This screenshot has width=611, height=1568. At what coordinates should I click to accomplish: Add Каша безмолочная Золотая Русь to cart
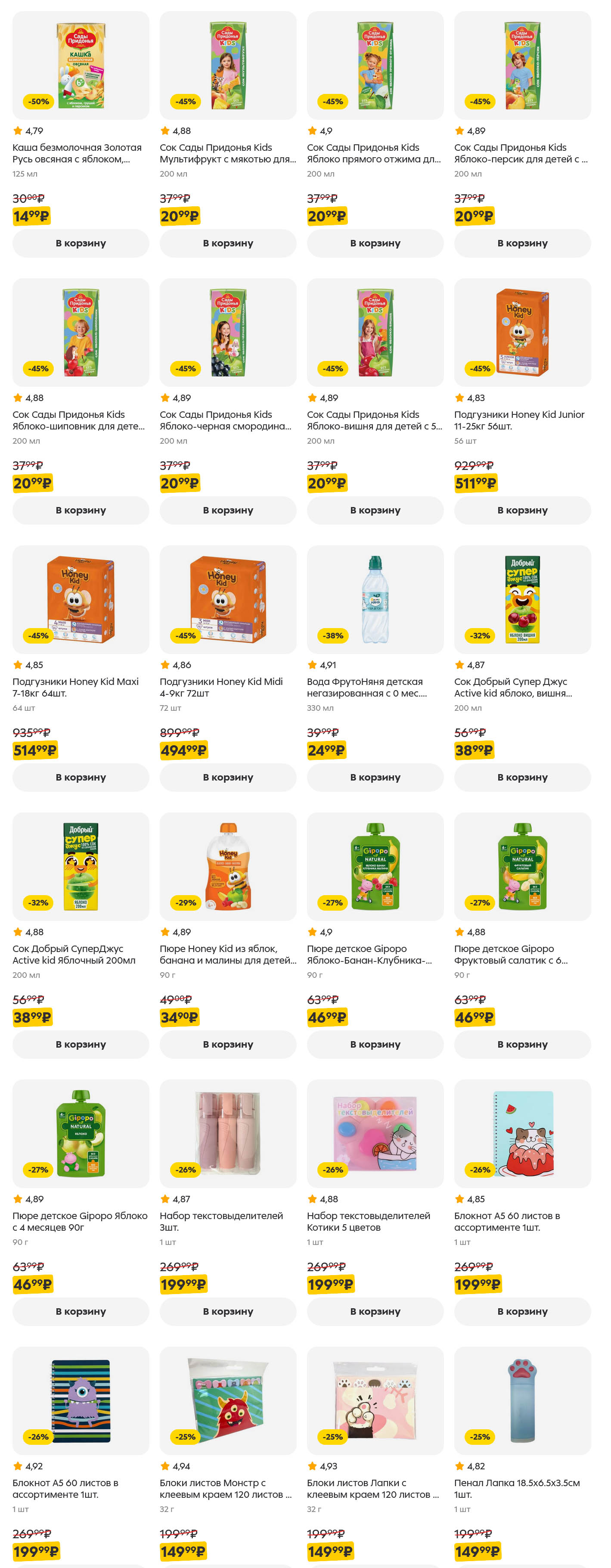[x=81, y=243]
